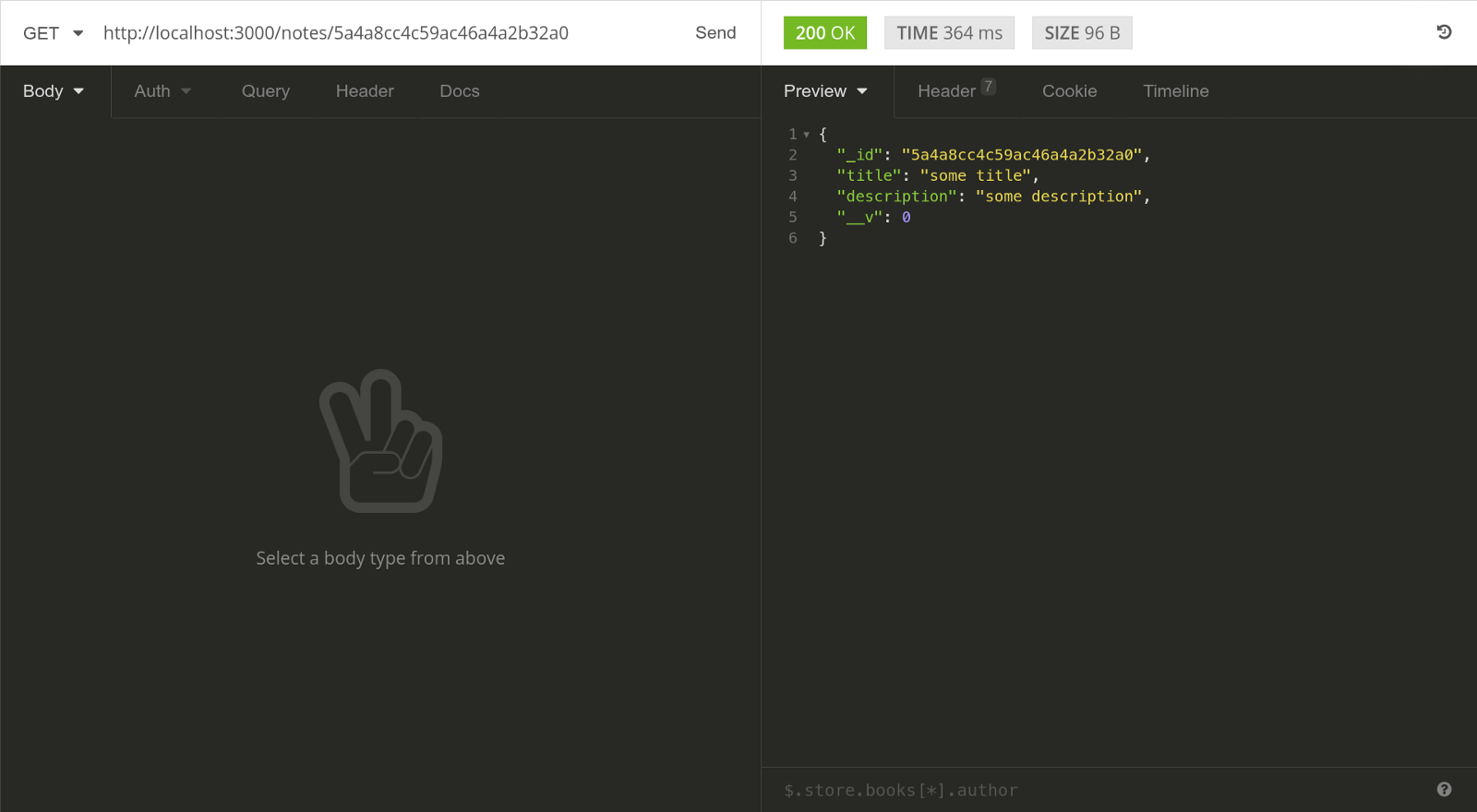Click the "title" key in response
The image size is (1477, 812).
[869, 175]
